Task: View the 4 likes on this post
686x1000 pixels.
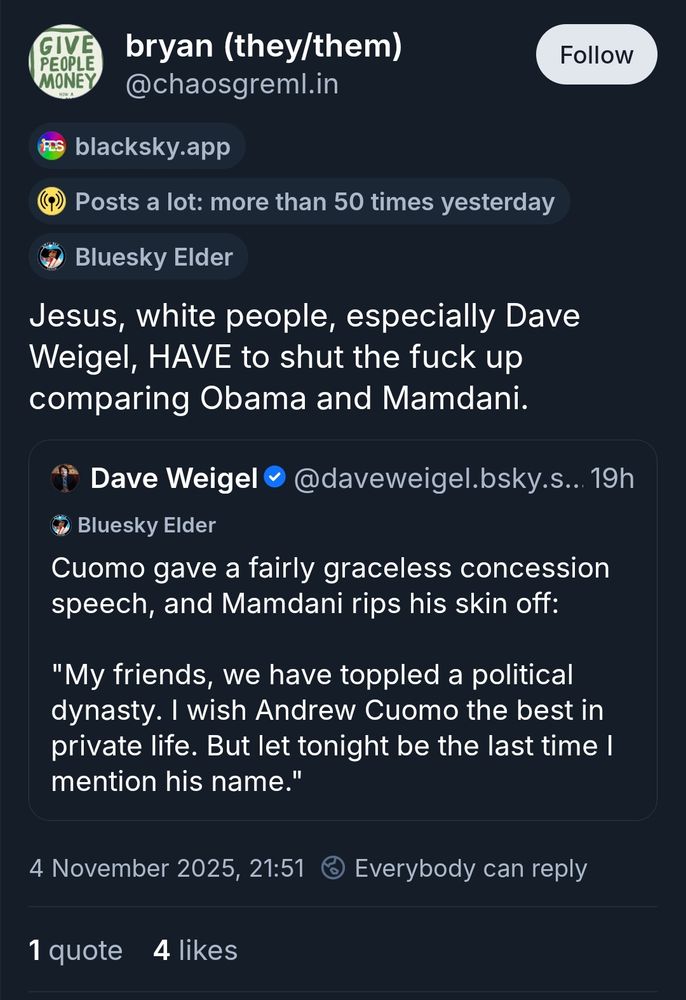Action: tap(196, 950)
